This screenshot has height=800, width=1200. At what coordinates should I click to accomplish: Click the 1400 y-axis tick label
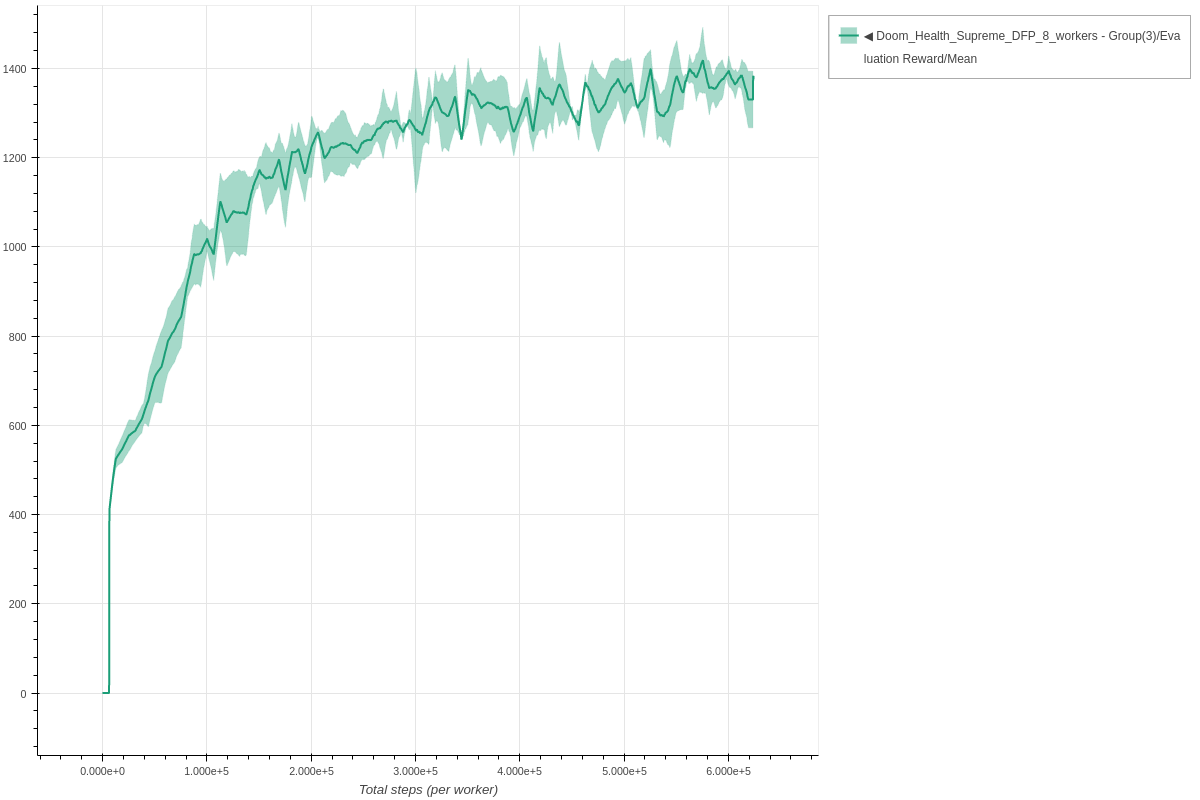point(17,69)
